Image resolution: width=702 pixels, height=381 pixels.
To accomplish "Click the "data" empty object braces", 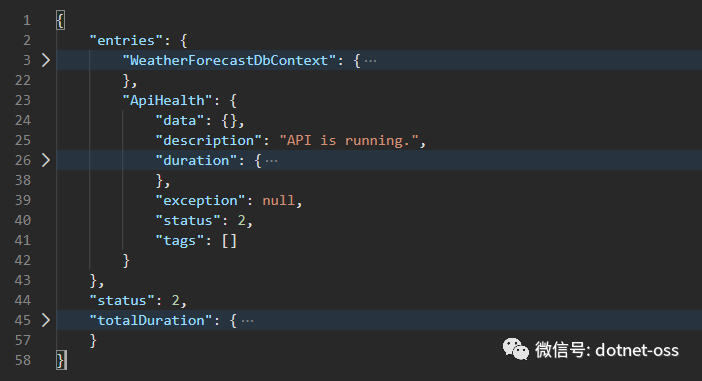I will 229,120.
